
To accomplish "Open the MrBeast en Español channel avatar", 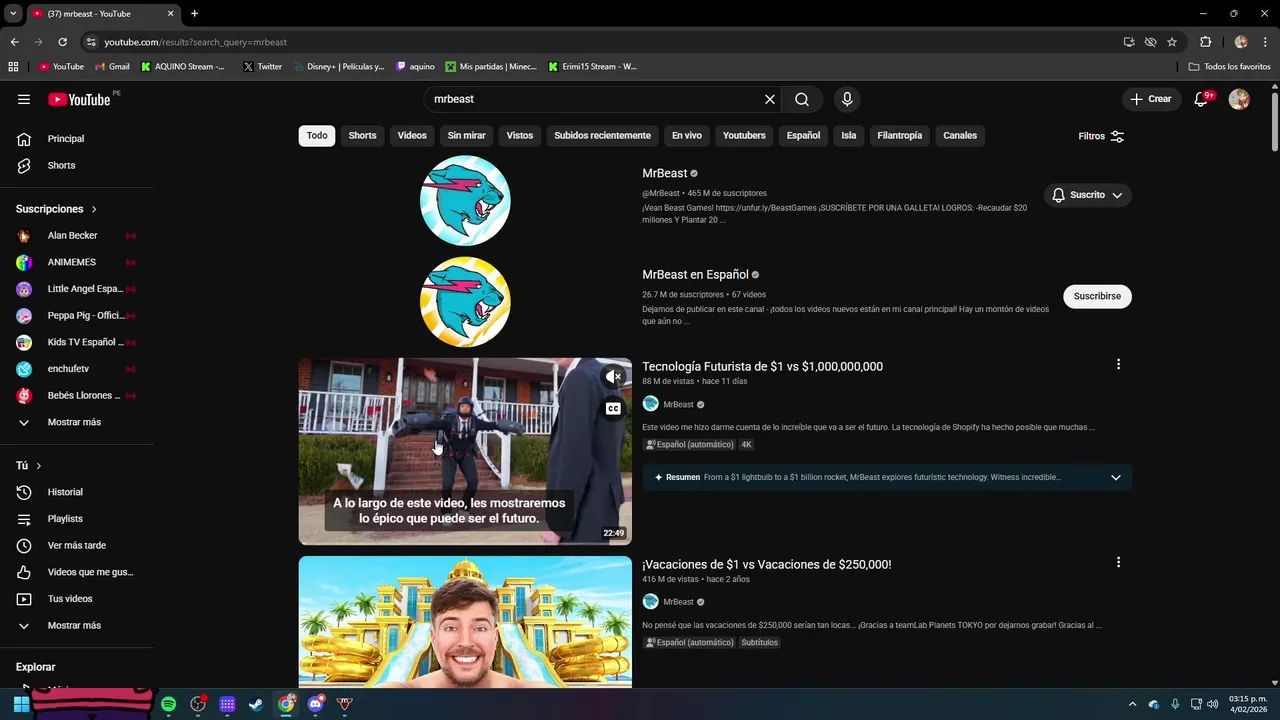I will click(x=465, y=302).
